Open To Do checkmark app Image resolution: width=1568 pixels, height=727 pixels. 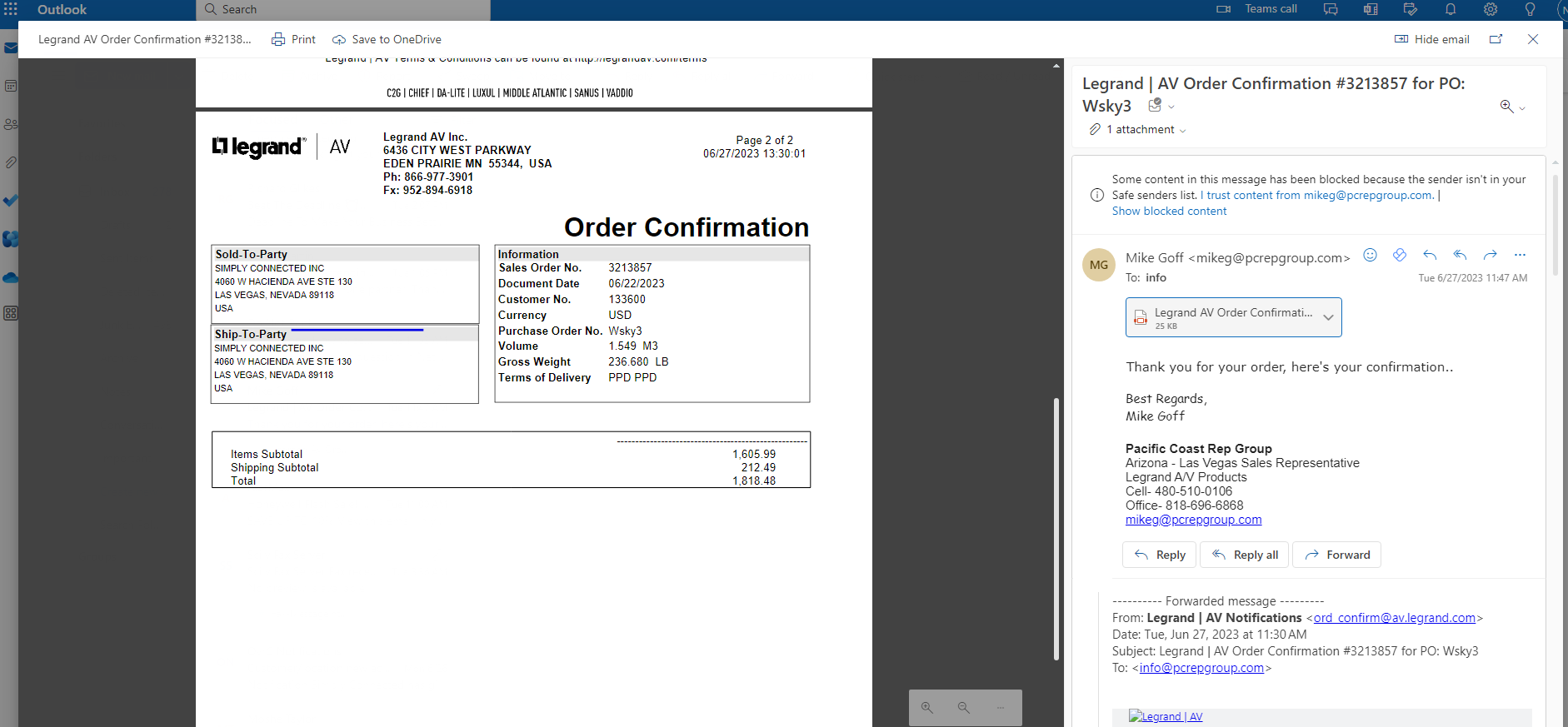tap(11, 201)
